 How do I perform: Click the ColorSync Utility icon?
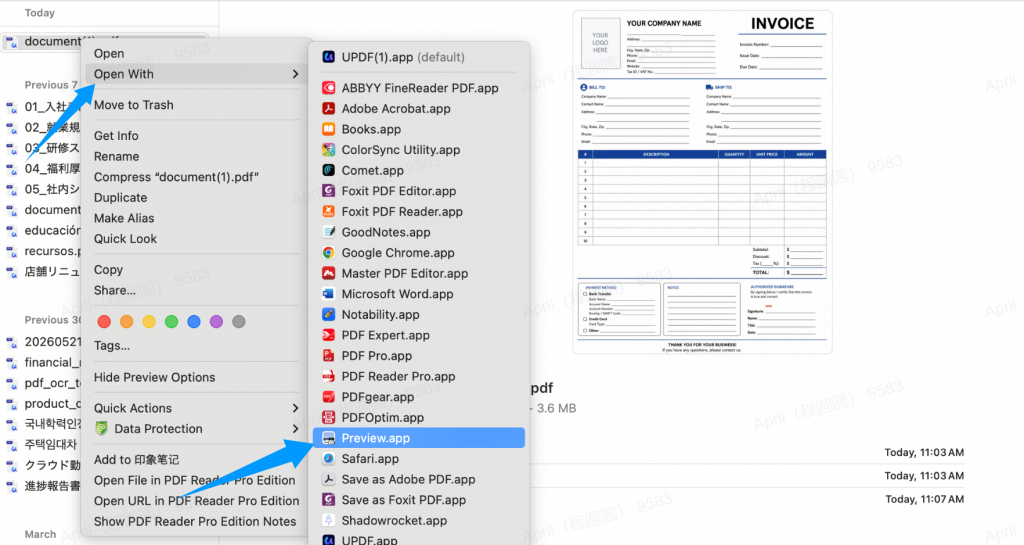tap(328, 149)
